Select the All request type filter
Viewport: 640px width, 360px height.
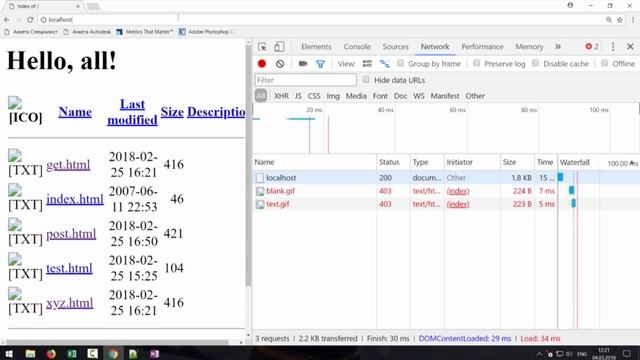[x=260, y=96]
